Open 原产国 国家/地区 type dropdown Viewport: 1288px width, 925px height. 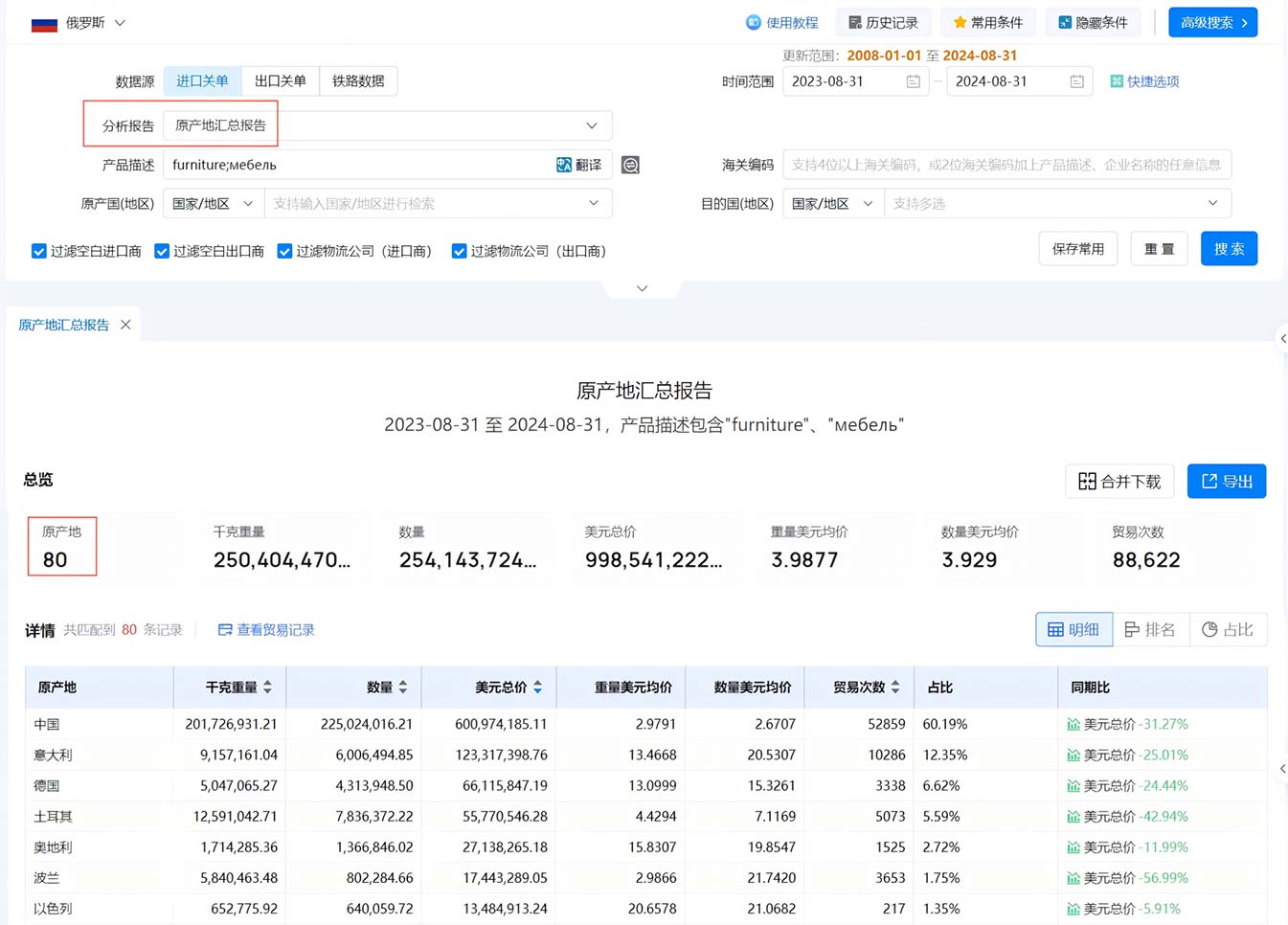click(214, 204)
